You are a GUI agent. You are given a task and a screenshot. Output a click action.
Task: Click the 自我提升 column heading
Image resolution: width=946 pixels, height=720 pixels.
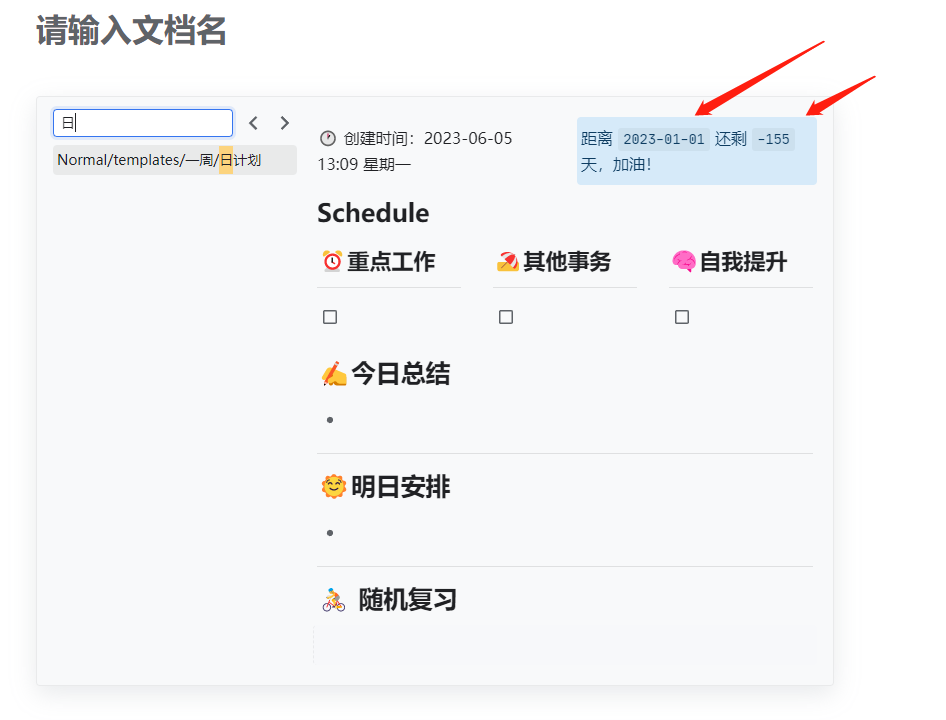(x=743, y=261)
